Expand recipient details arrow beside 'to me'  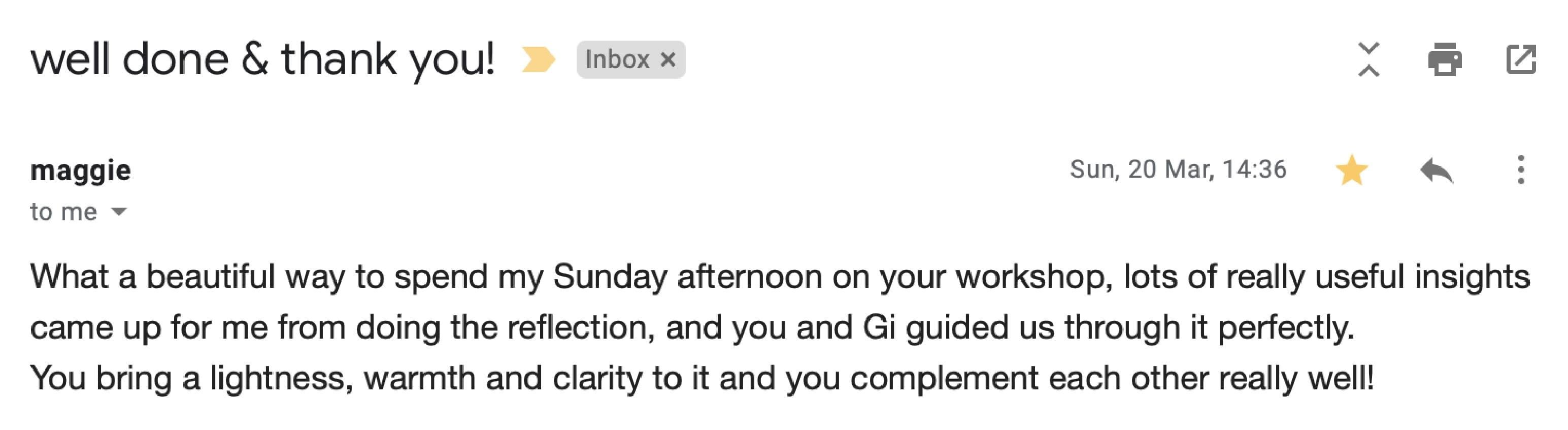tap(119, 212)
